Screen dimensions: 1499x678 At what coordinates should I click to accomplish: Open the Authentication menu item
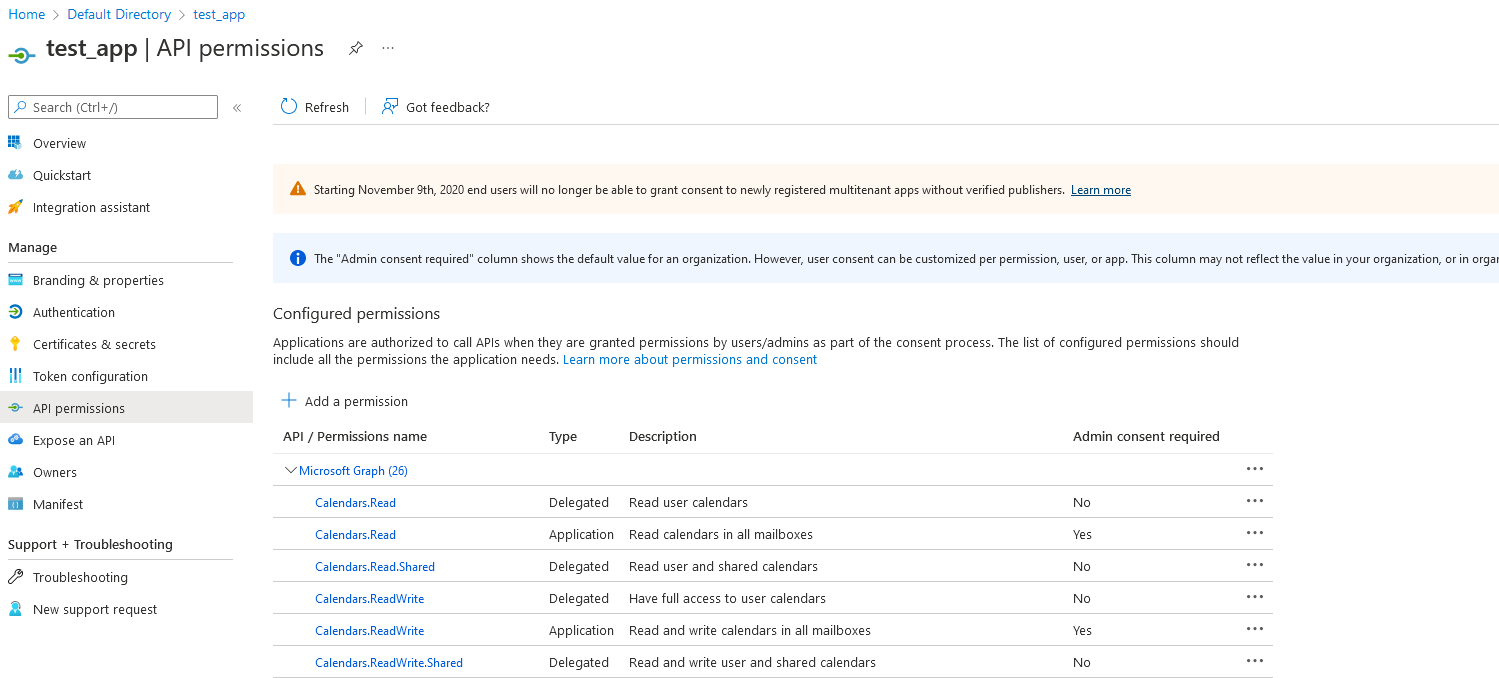coord(74,312)
